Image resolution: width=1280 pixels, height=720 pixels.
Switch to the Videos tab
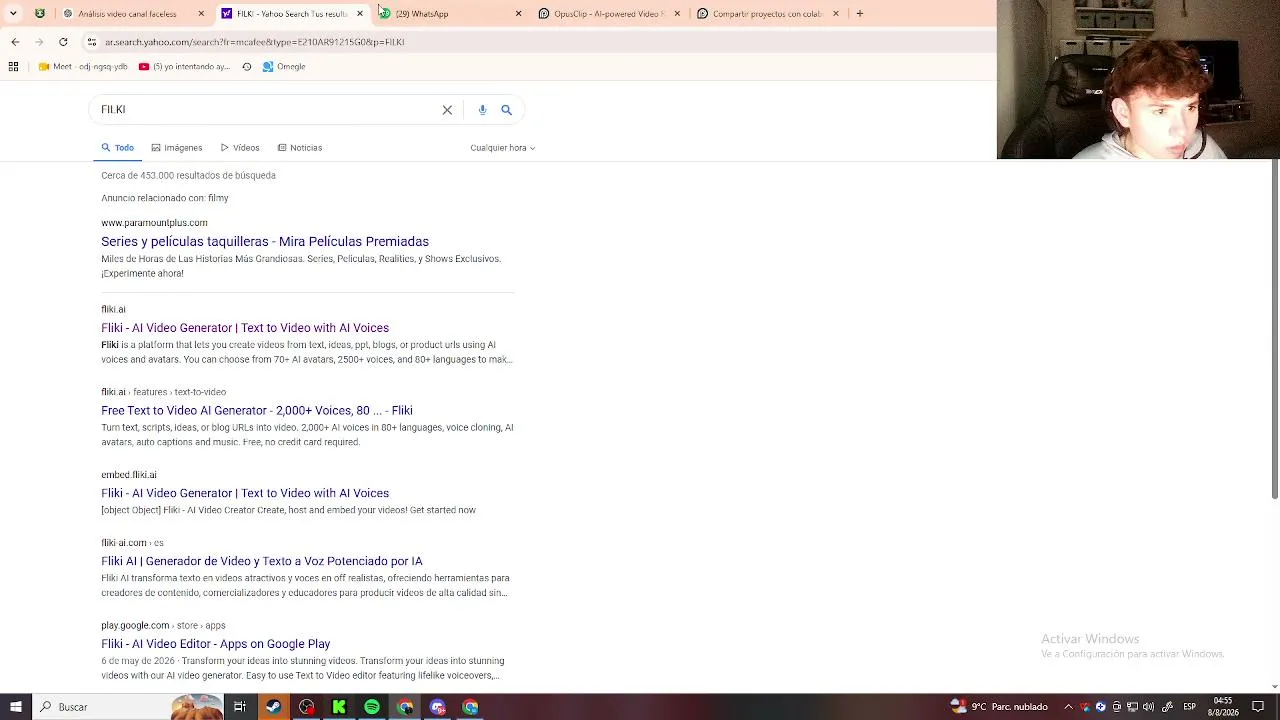pyautogui.click(x=240, y=148)
